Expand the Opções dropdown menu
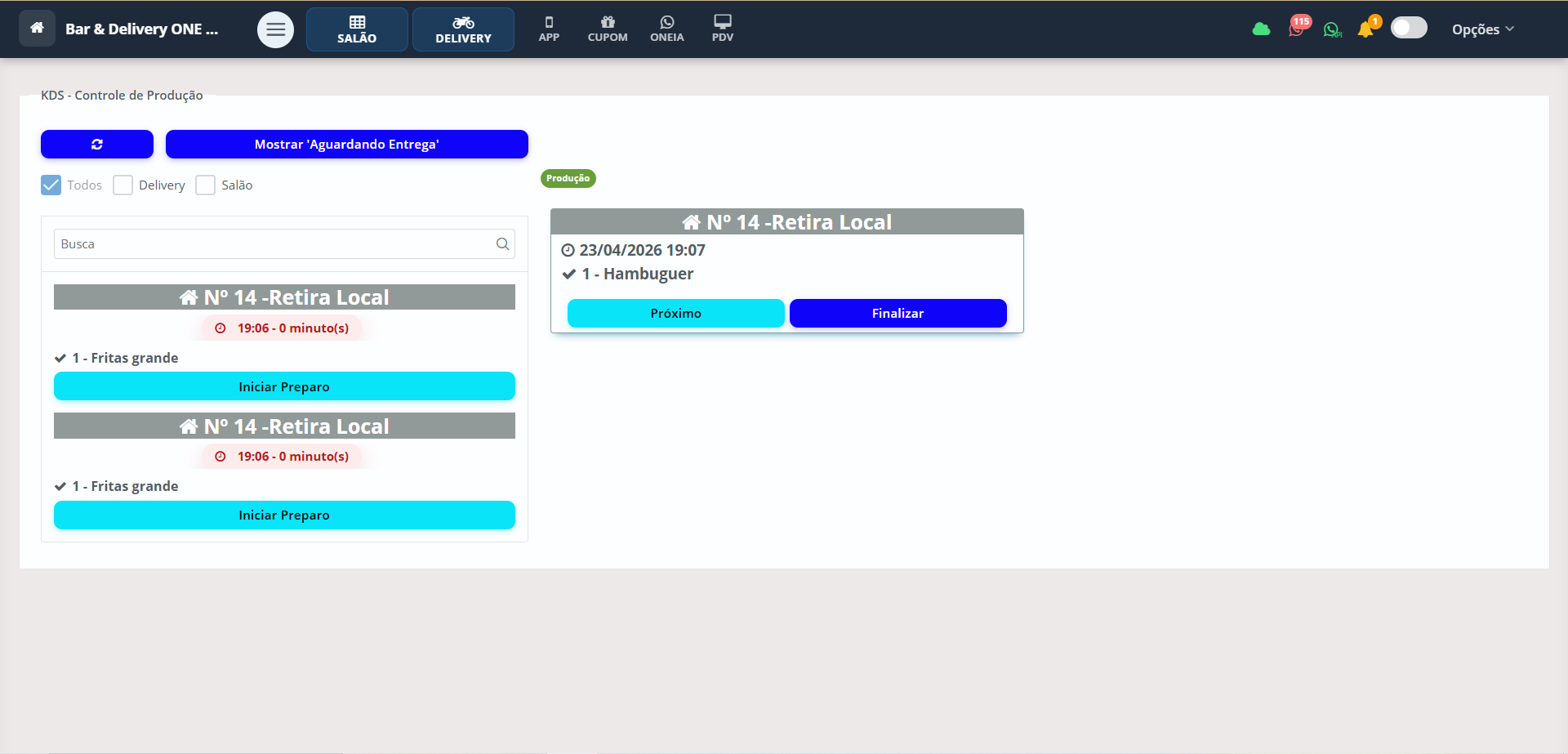This screenshot has height=754, width=1568. [1482, 29]
